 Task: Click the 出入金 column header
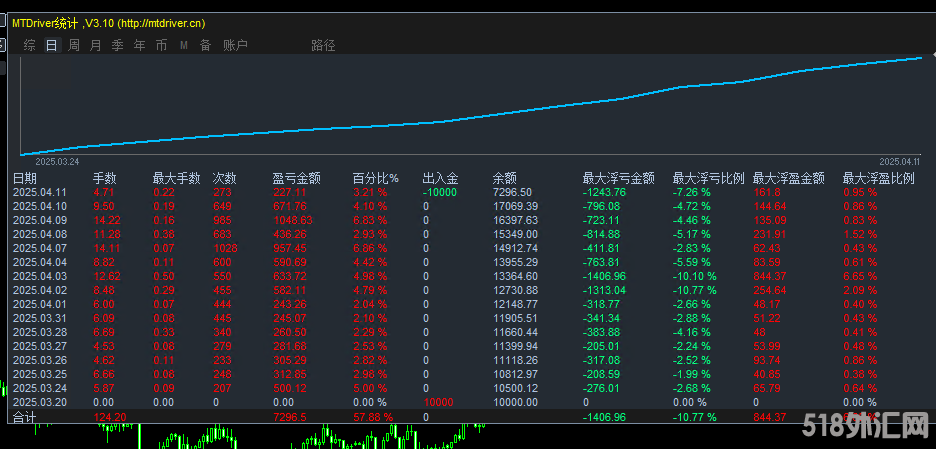440,179
